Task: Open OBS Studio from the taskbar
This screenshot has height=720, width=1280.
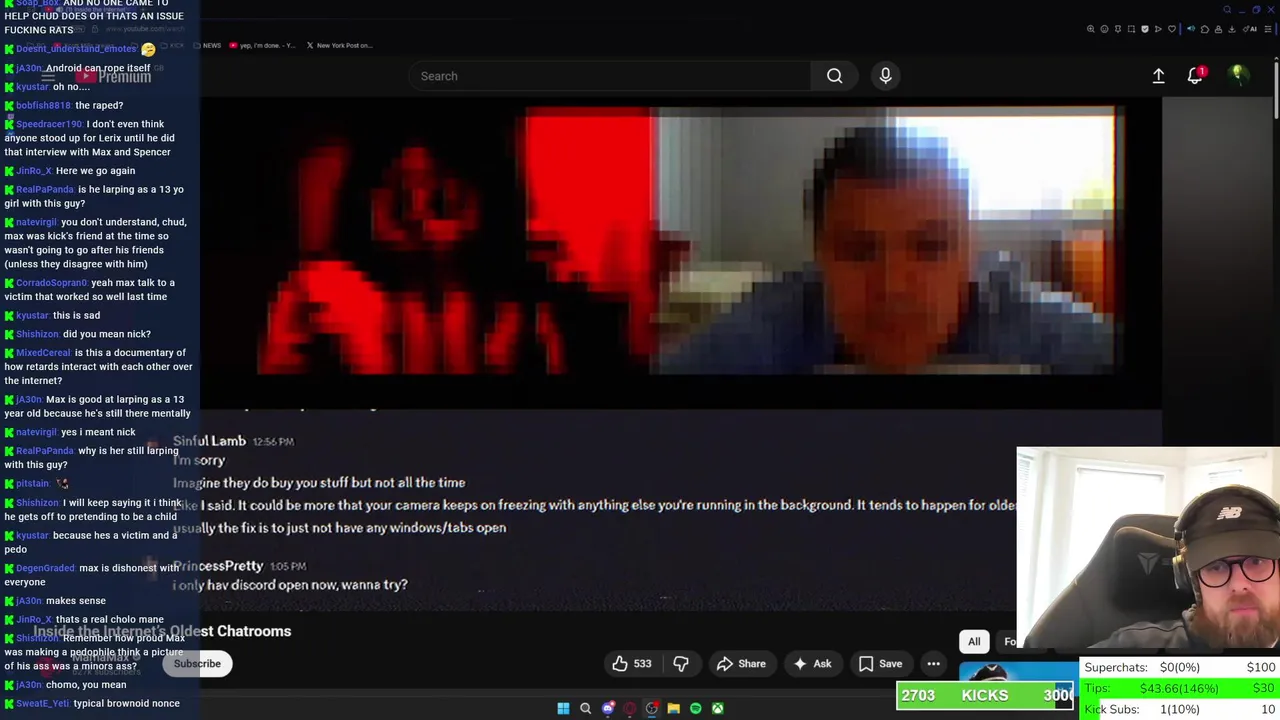Action: [x=651, y=709]
